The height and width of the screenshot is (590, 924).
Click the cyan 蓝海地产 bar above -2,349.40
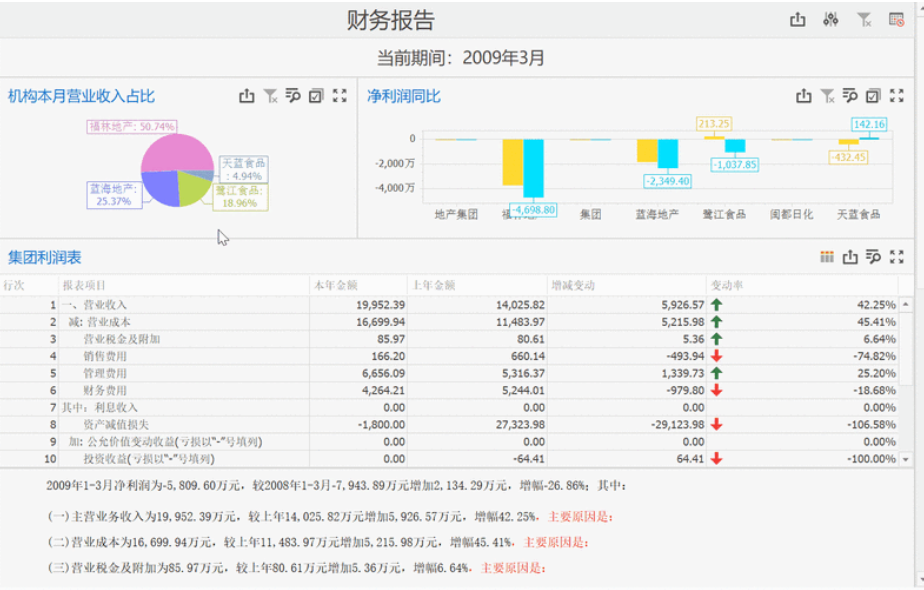point(668,154)
